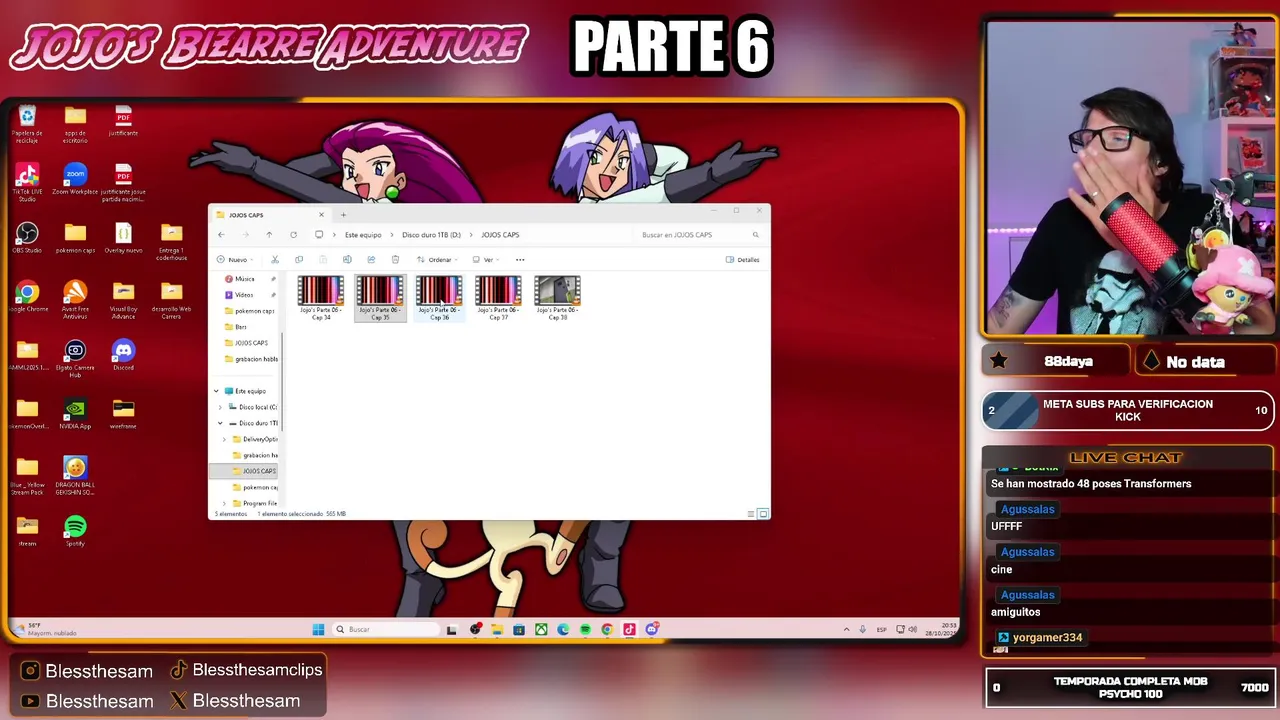Image resolution: width=1280 pixels, height=720 pixels.
Task: Select video Jojo's Parte 06 - Cap 37
Action: 498,298
